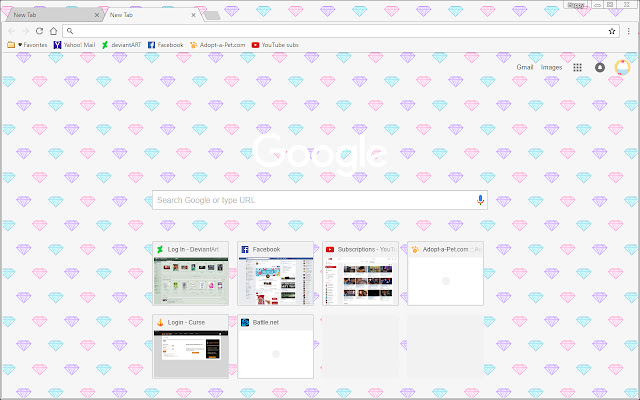Open the Chrome three-dot menu
The width and height of the screenshot is (640, 400).
(x=629, y=31)
